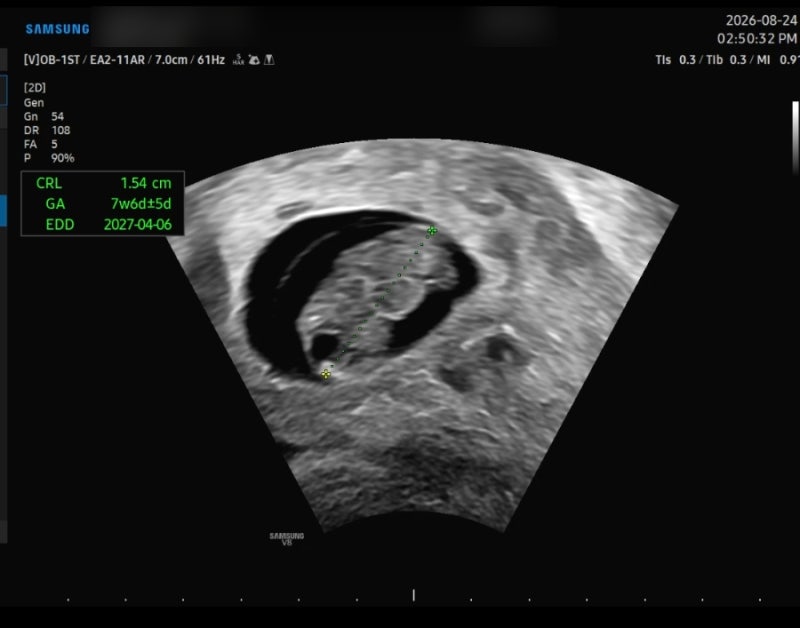Click the [V]OB-1ST preset label
The height and width of the screenshot is (628, 800).
(52, 60)
